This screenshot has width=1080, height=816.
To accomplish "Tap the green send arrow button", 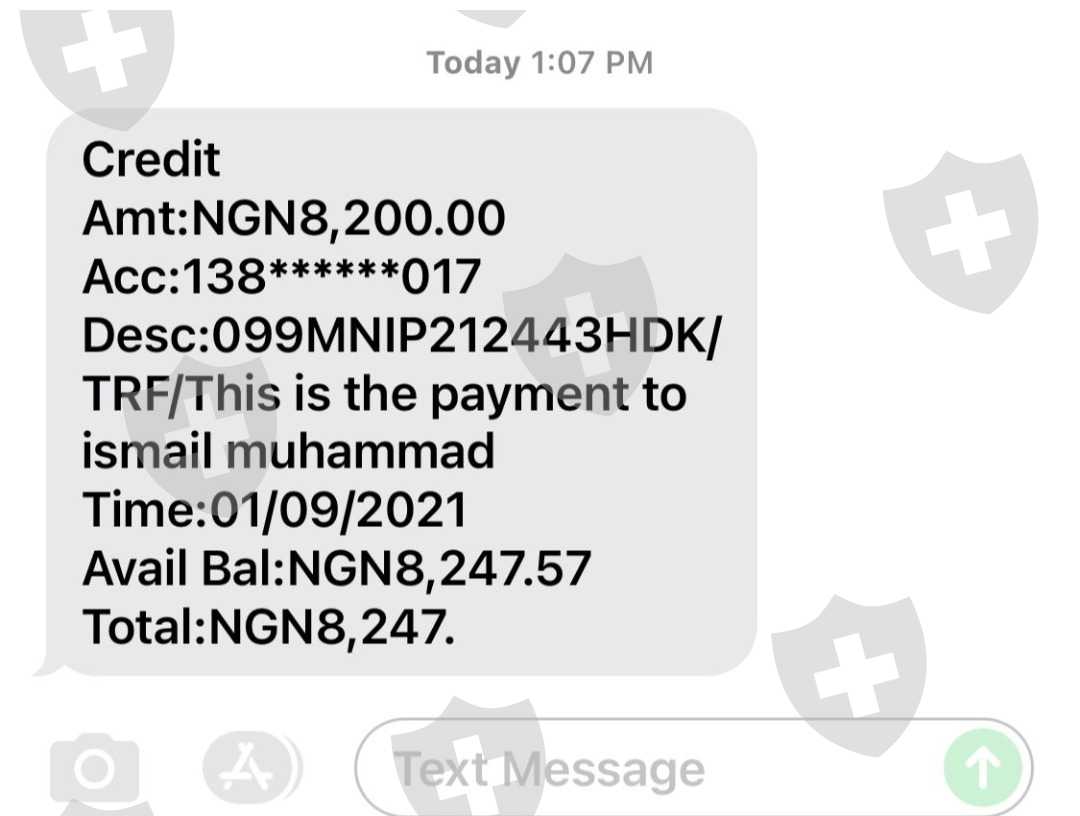I will 983,768.
